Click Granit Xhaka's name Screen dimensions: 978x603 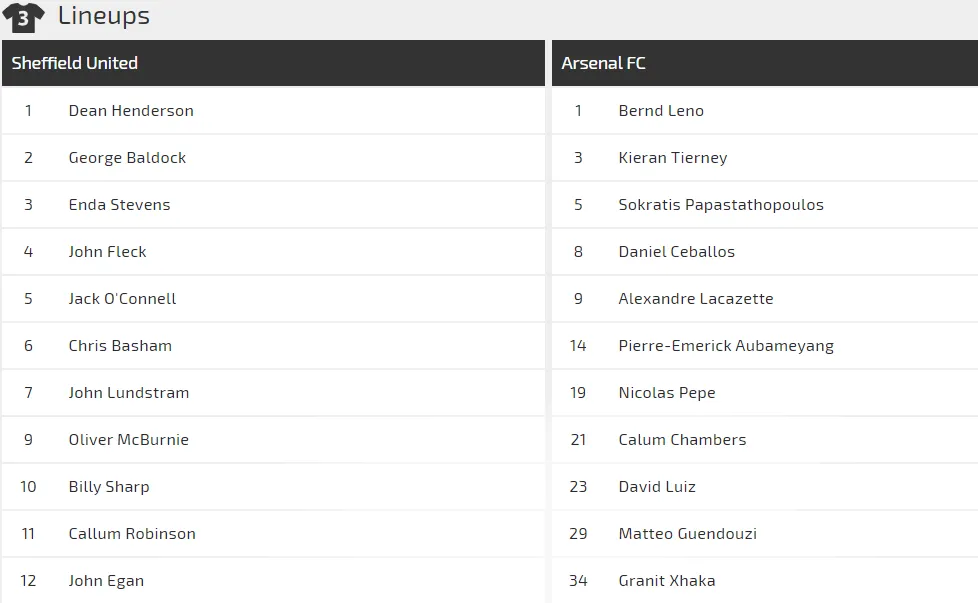[x=667, y=581]
